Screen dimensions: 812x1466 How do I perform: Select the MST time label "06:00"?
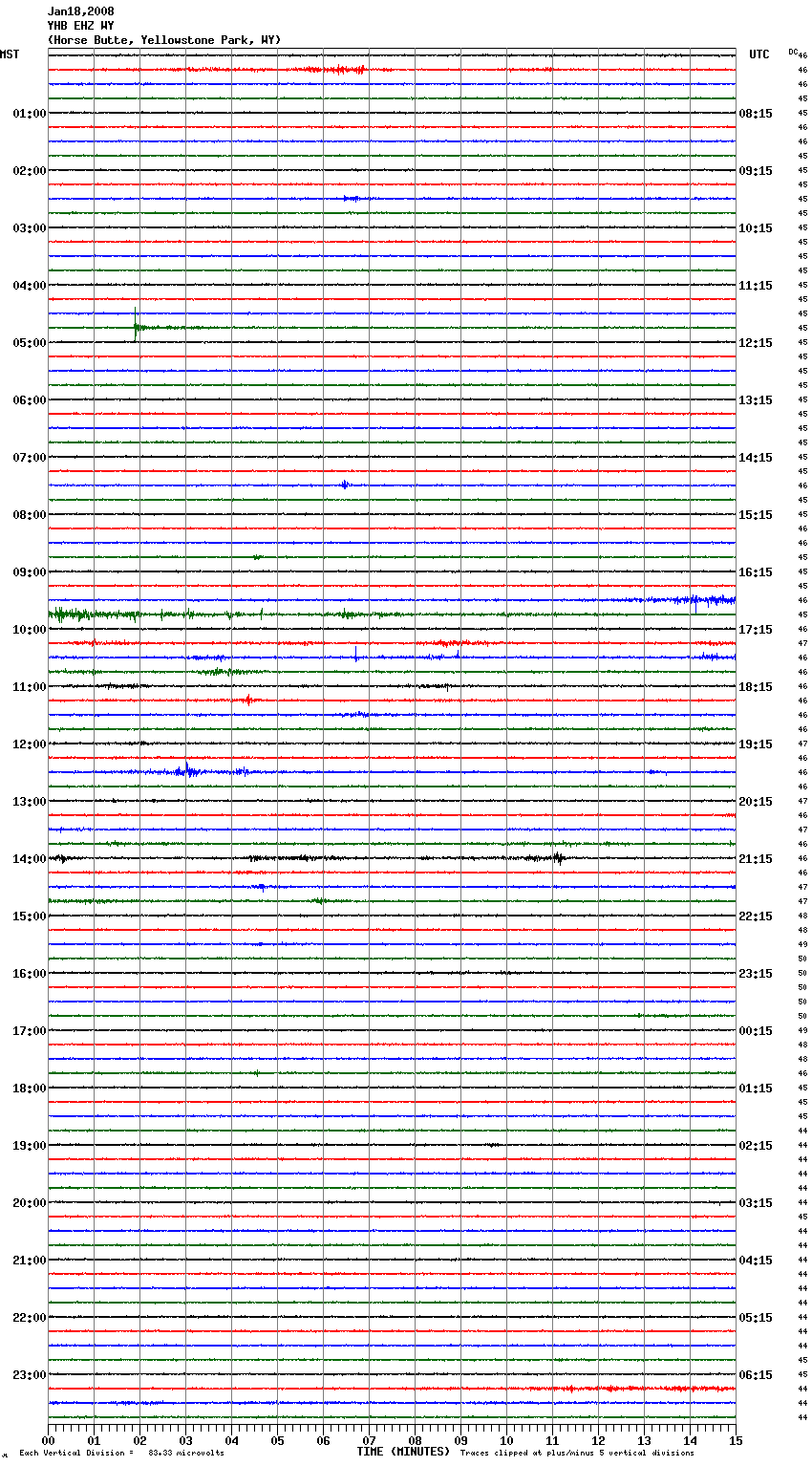pos(30,400)
